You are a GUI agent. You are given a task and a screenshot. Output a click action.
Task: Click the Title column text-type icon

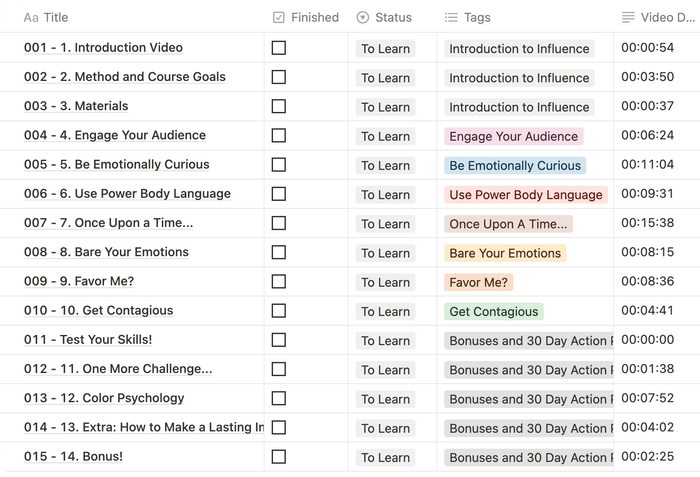(x=31, y=17)
